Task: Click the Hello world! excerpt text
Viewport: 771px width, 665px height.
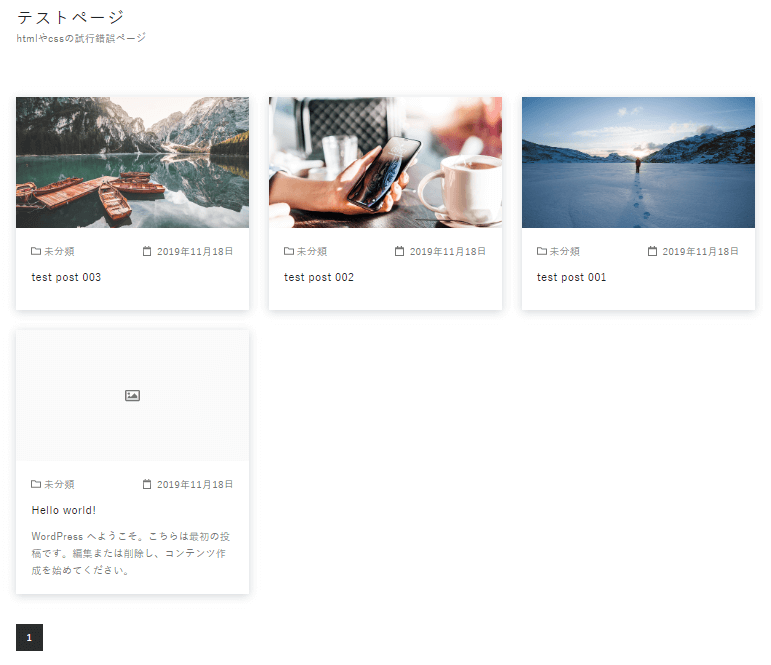Action: (x=131, y=553)
